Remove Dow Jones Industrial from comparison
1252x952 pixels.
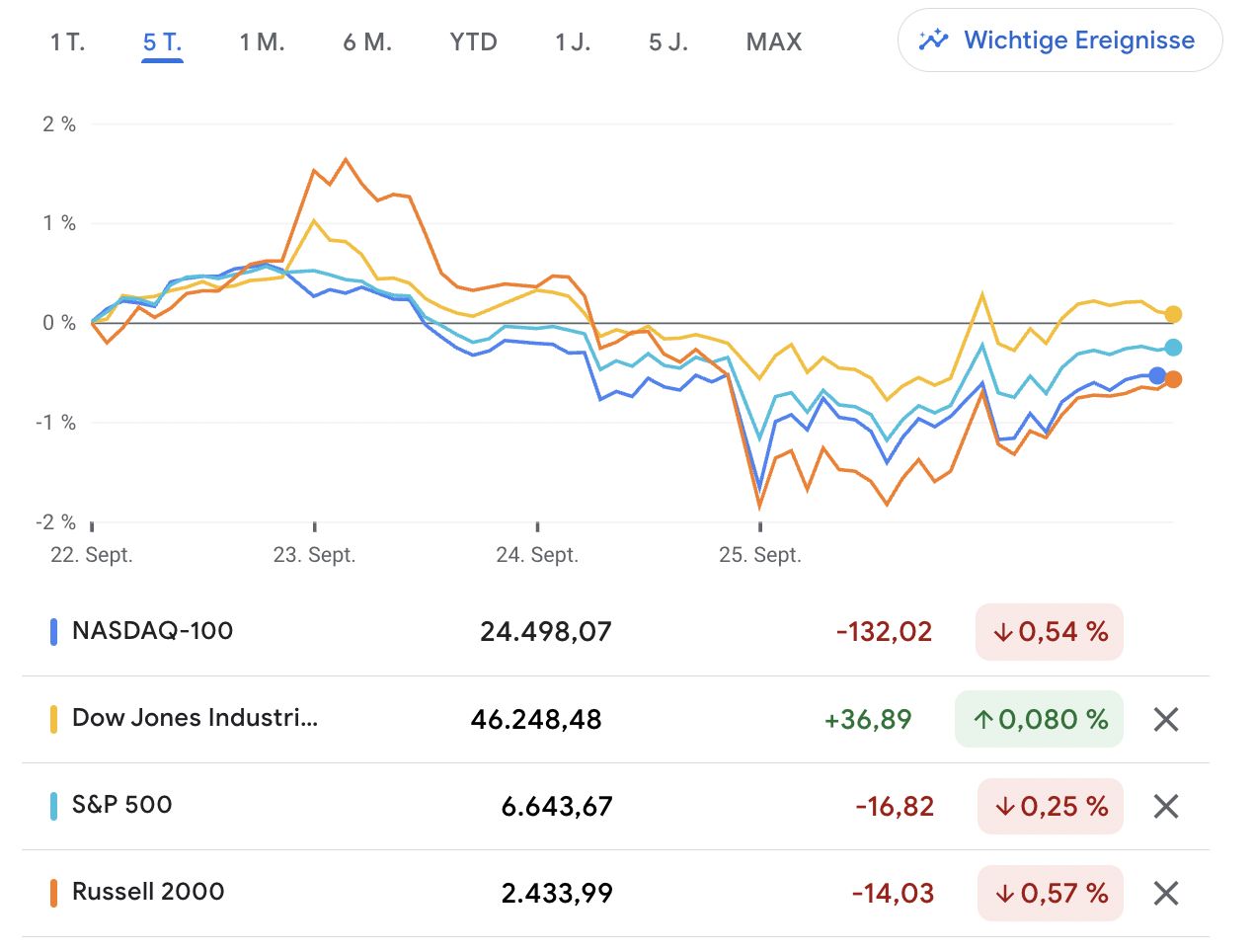1166,720
